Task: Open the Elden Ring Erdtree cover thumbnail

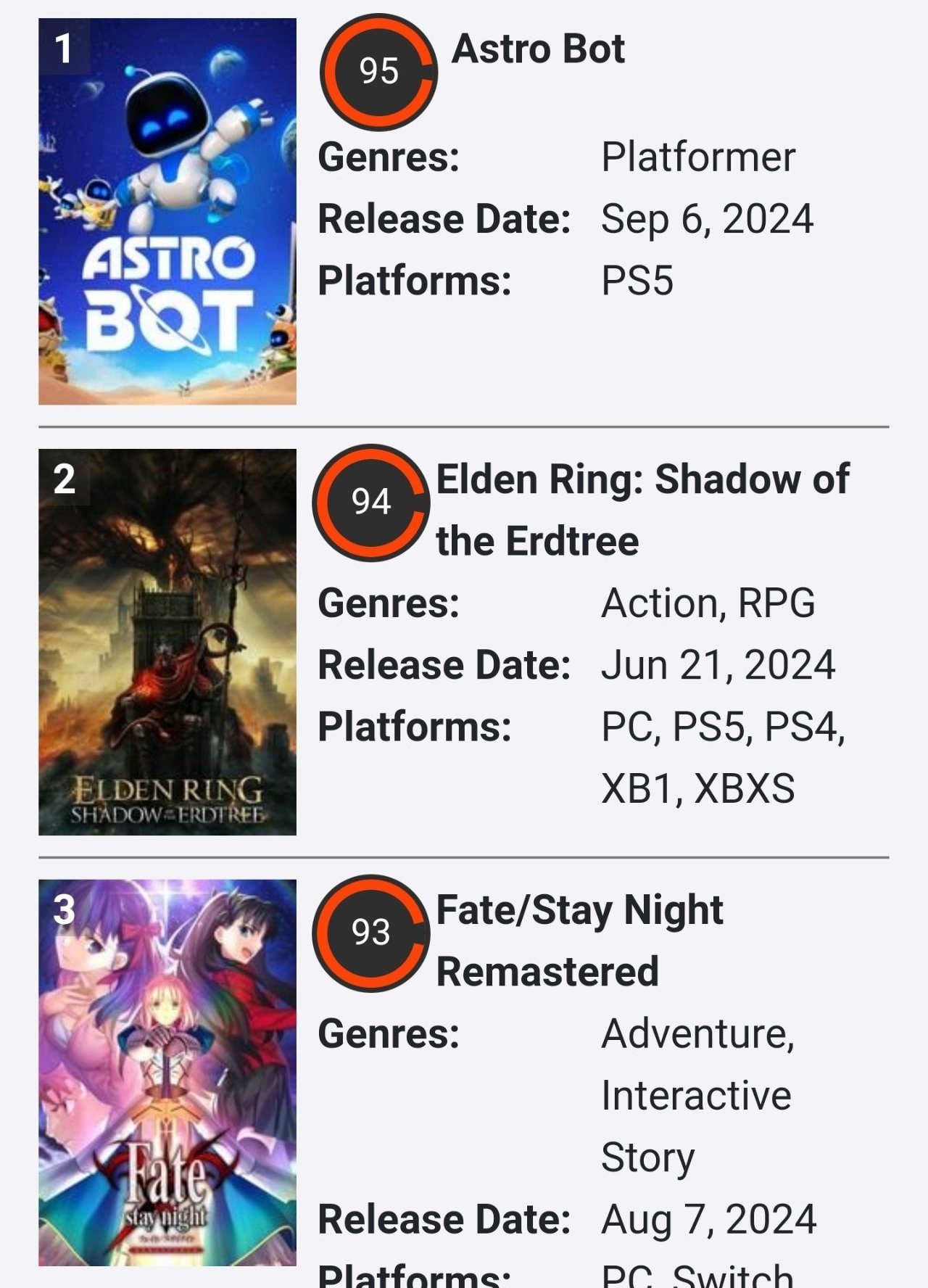Action: (x=167, y=642)
